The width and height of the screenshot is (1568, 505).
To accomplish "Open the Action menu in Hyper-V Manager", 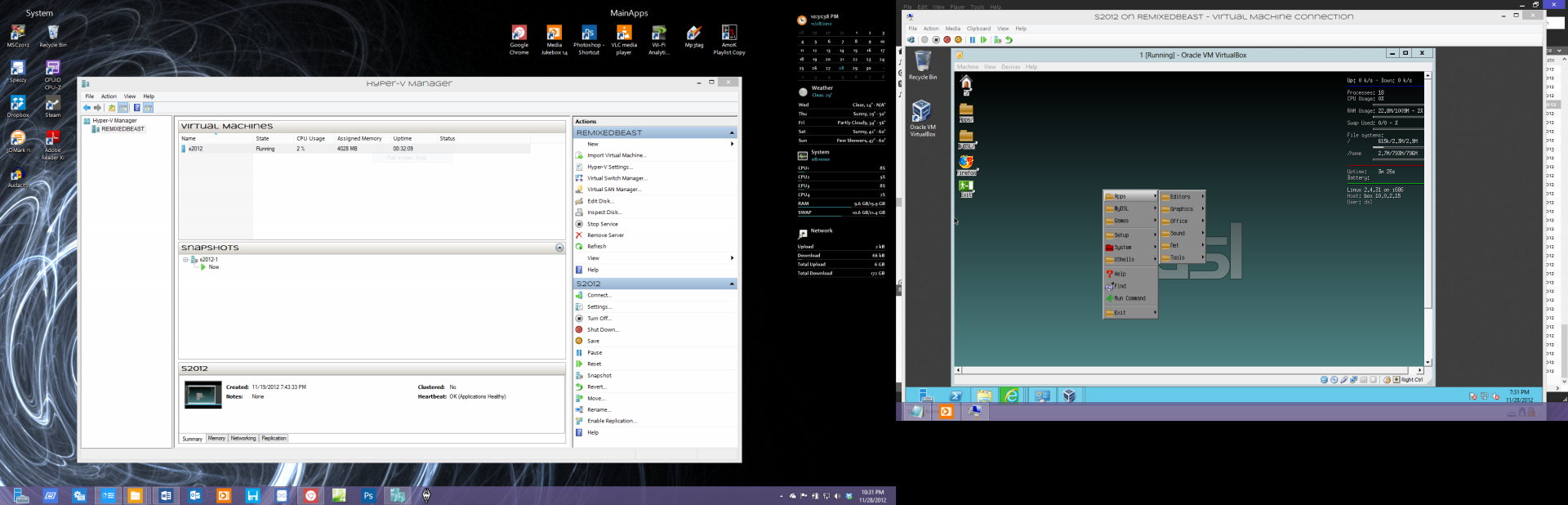I will (x=109, y=96).
